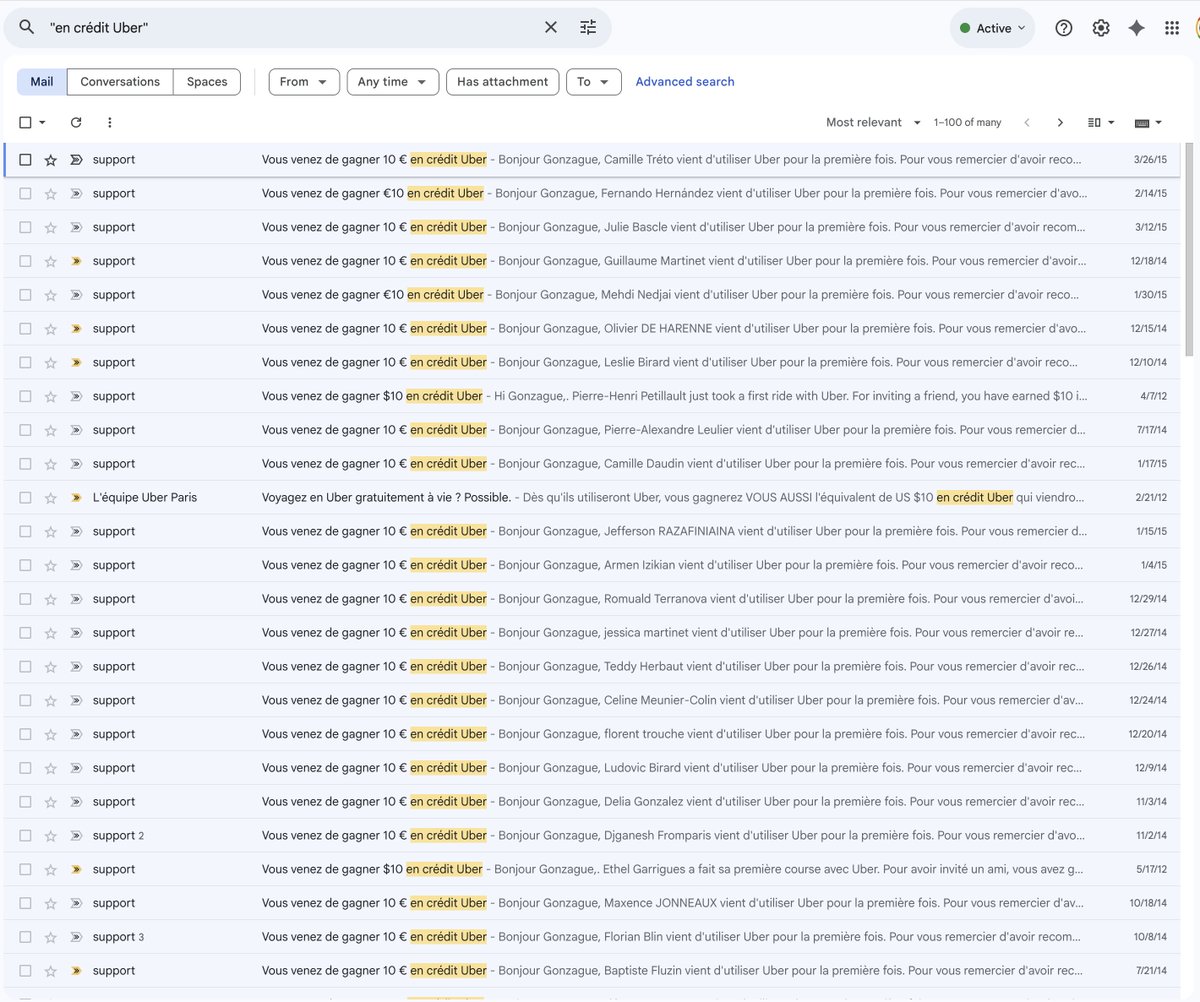The image size is (1200, 1002).
Task: Go to the newer results page arrow
Action: (1027, 122)
